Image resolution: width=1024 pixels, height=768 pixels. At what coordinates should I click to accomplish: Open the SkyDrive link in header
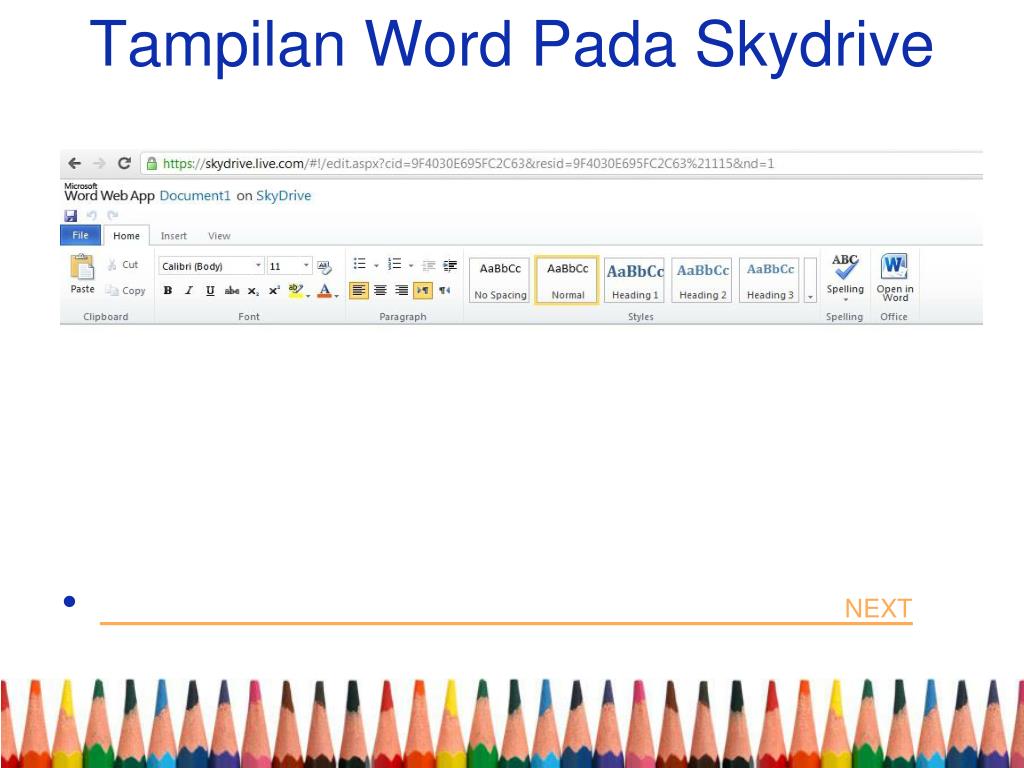[x=283, y=195]
